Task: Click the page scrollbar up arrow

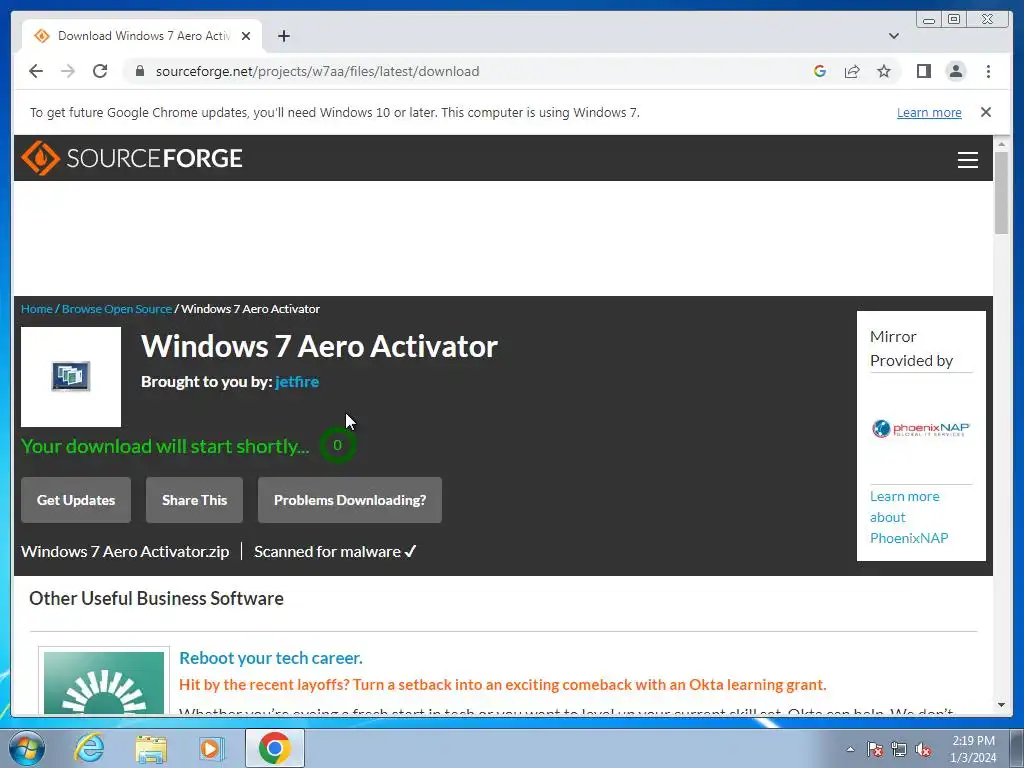Action: (x=1001, y=143)
